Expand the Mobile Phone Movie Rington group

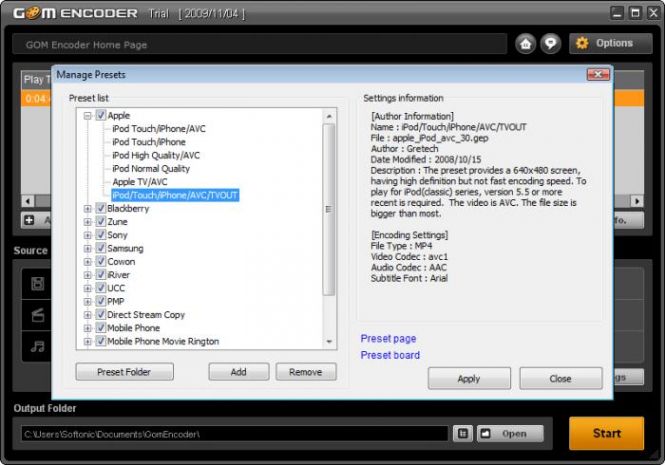(x=88, y=341)
